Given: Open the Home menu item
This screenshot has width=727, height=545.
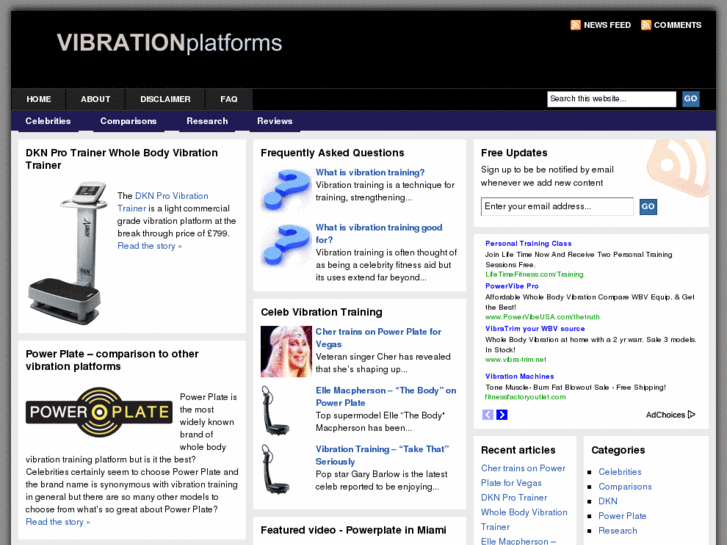Looking at the screenshot, I should [38, 99].
